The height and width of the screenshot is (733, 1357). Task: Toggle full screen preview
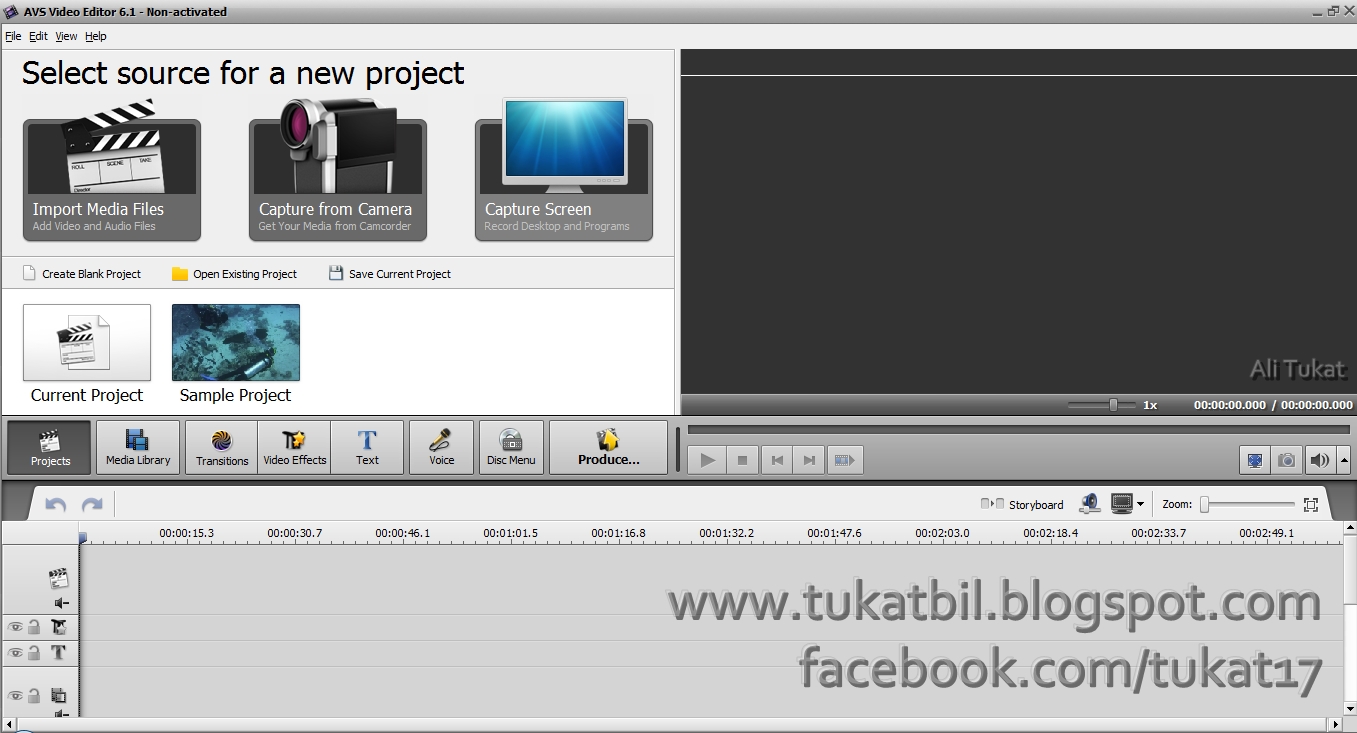click(x=1254, y=460)
